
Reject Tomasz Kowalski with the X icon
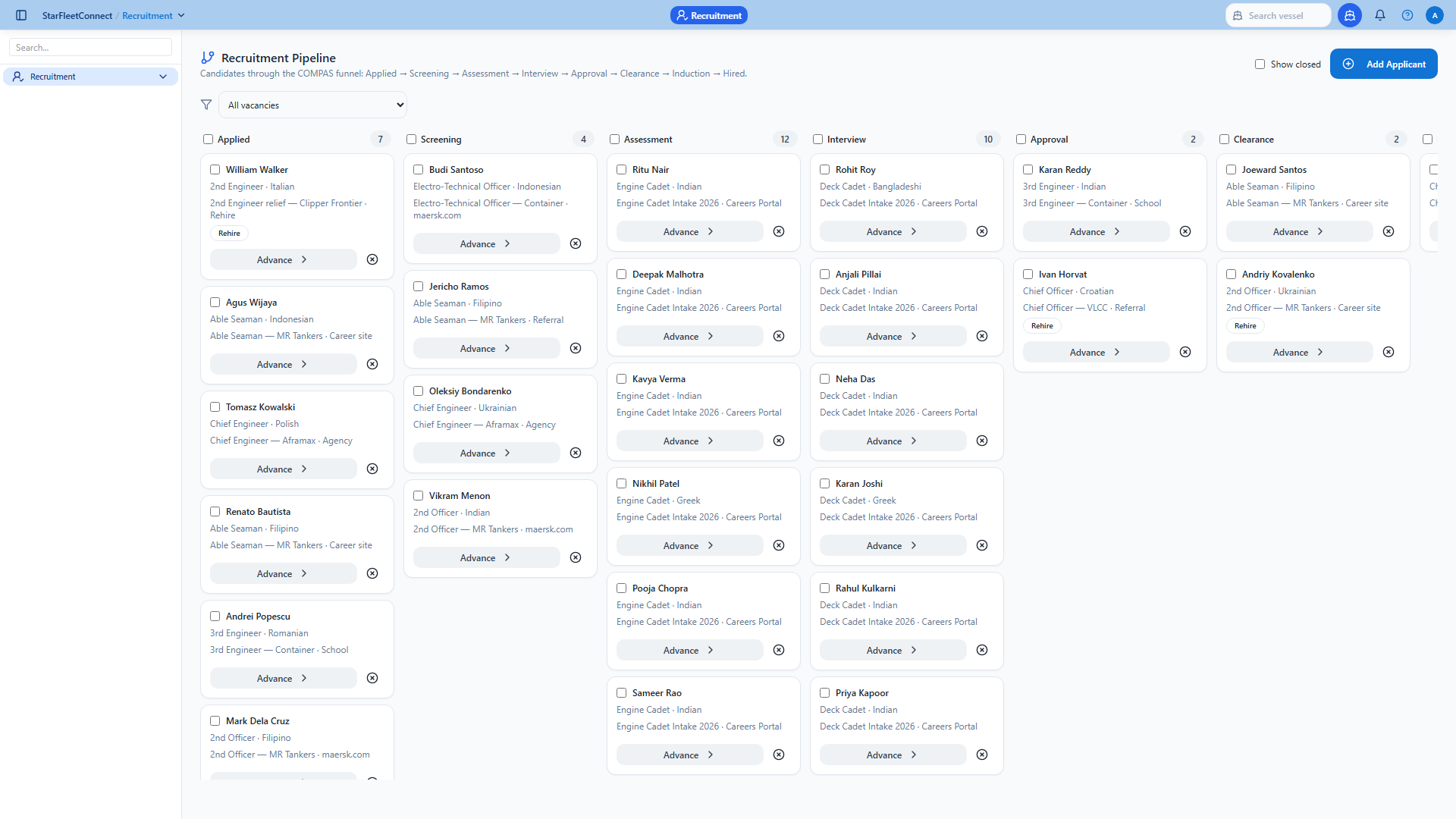click(372, 469)
